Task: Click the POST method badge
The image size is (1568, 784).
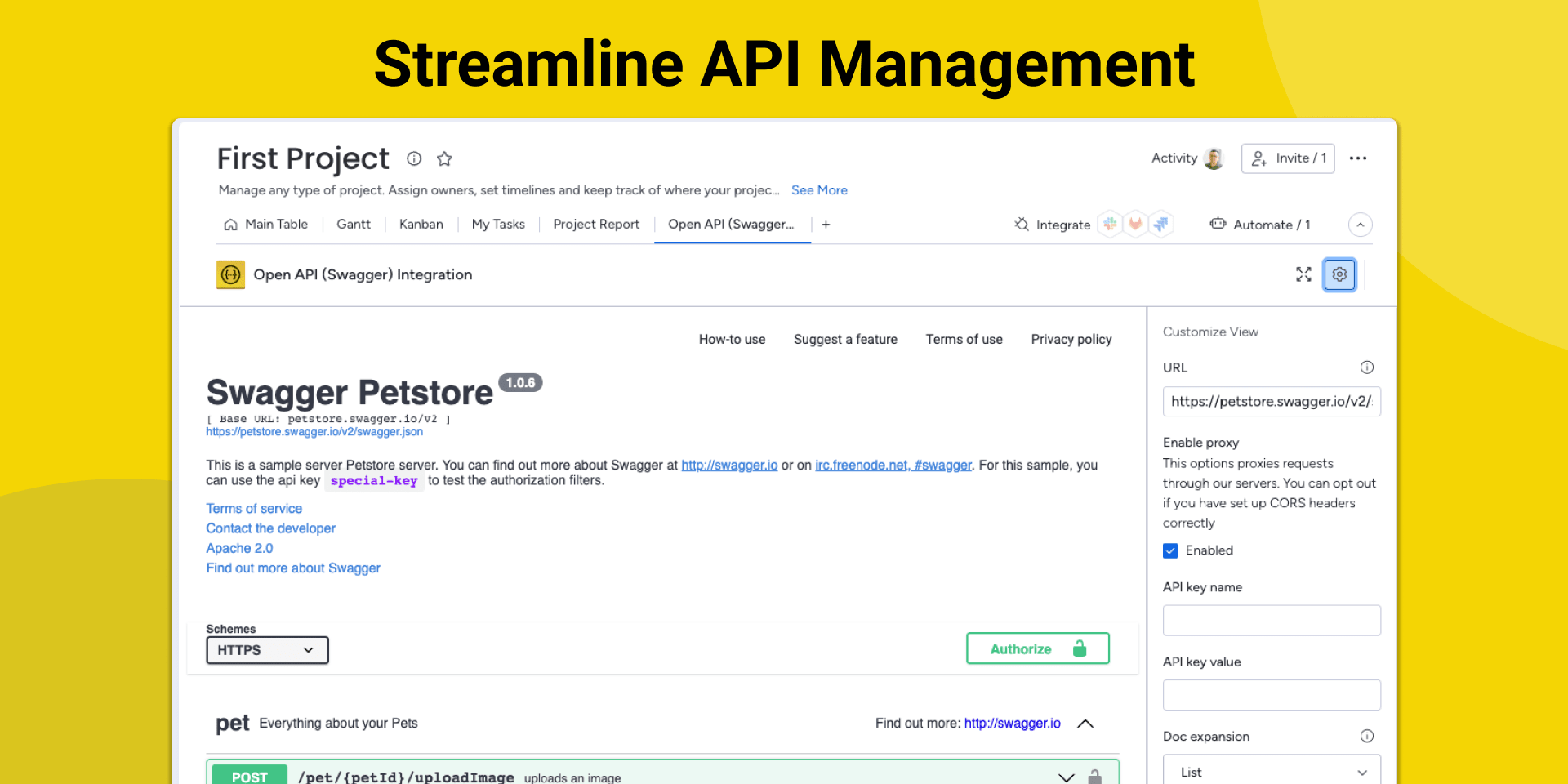Action: (x=249, y=776)
